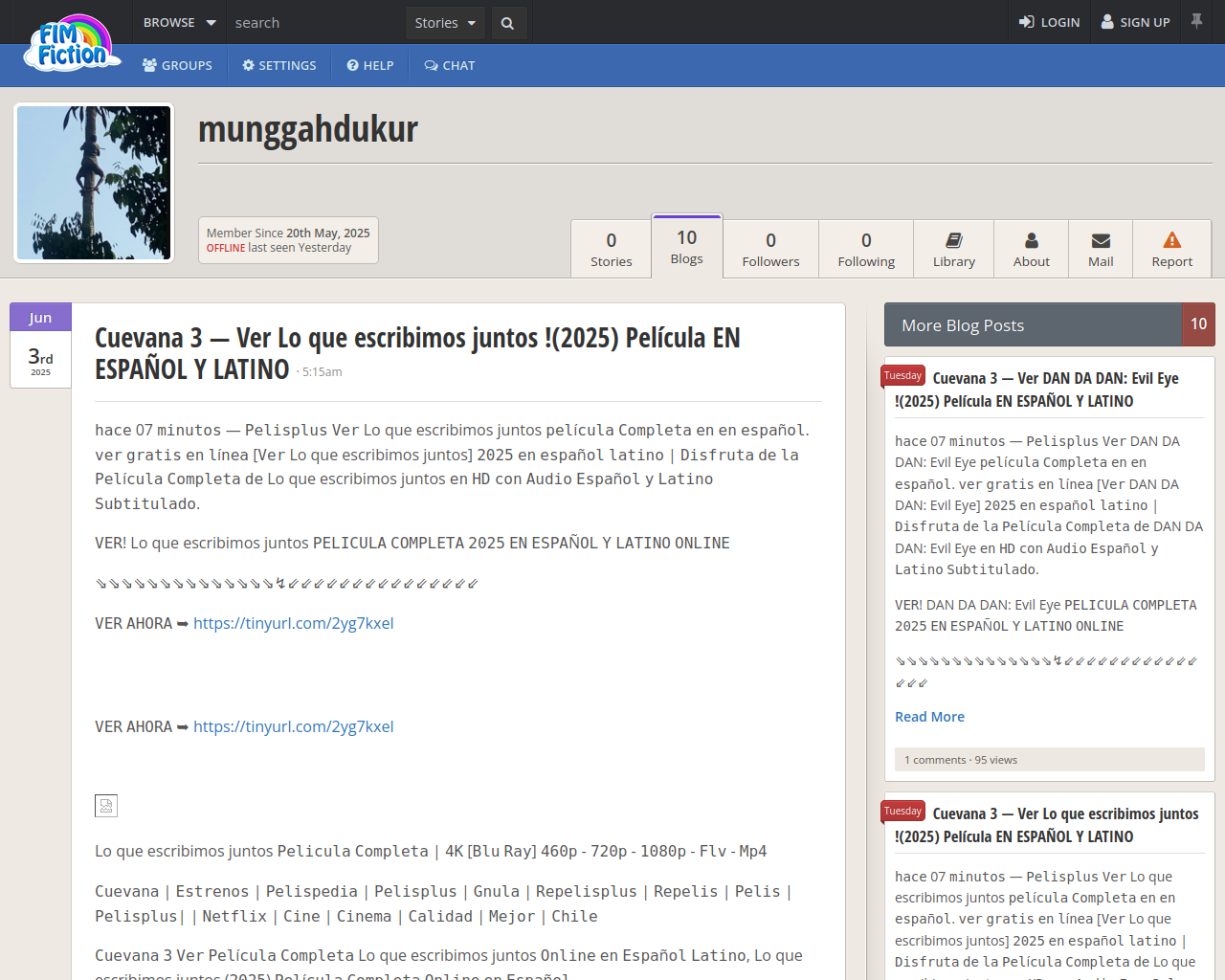Click the Sign Up button

tap(1135, 22)
